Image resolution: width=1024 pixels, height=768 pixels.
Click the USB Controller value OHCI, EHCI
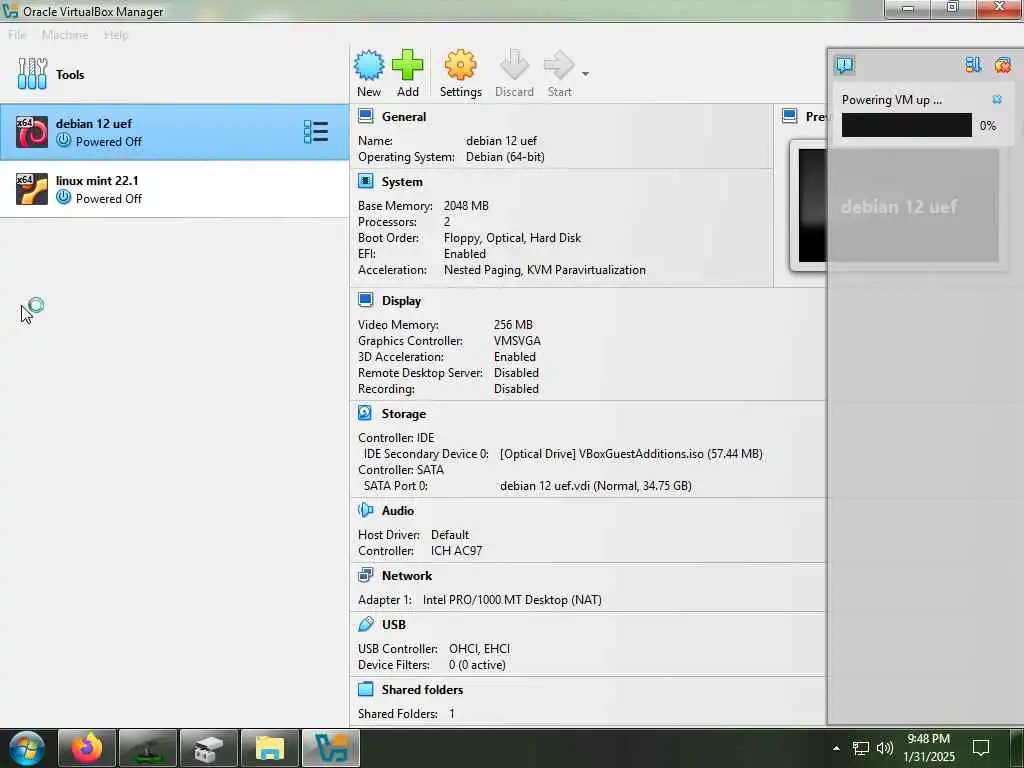pyautogui.click(x=479, y=648)
